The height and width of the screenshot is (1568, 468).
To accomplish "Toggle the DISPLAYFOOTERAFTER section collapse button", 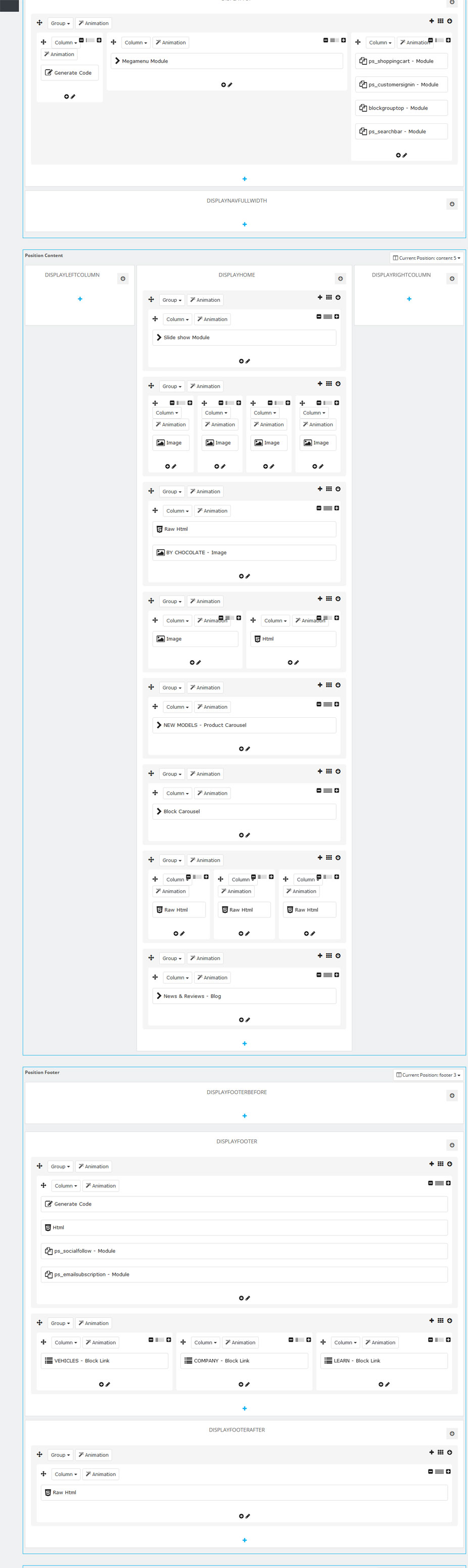I will 451,1434.
